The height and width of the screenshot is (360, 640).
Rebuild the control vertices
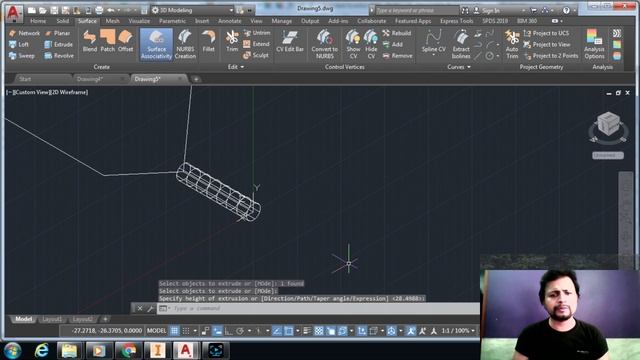(397, 33)
